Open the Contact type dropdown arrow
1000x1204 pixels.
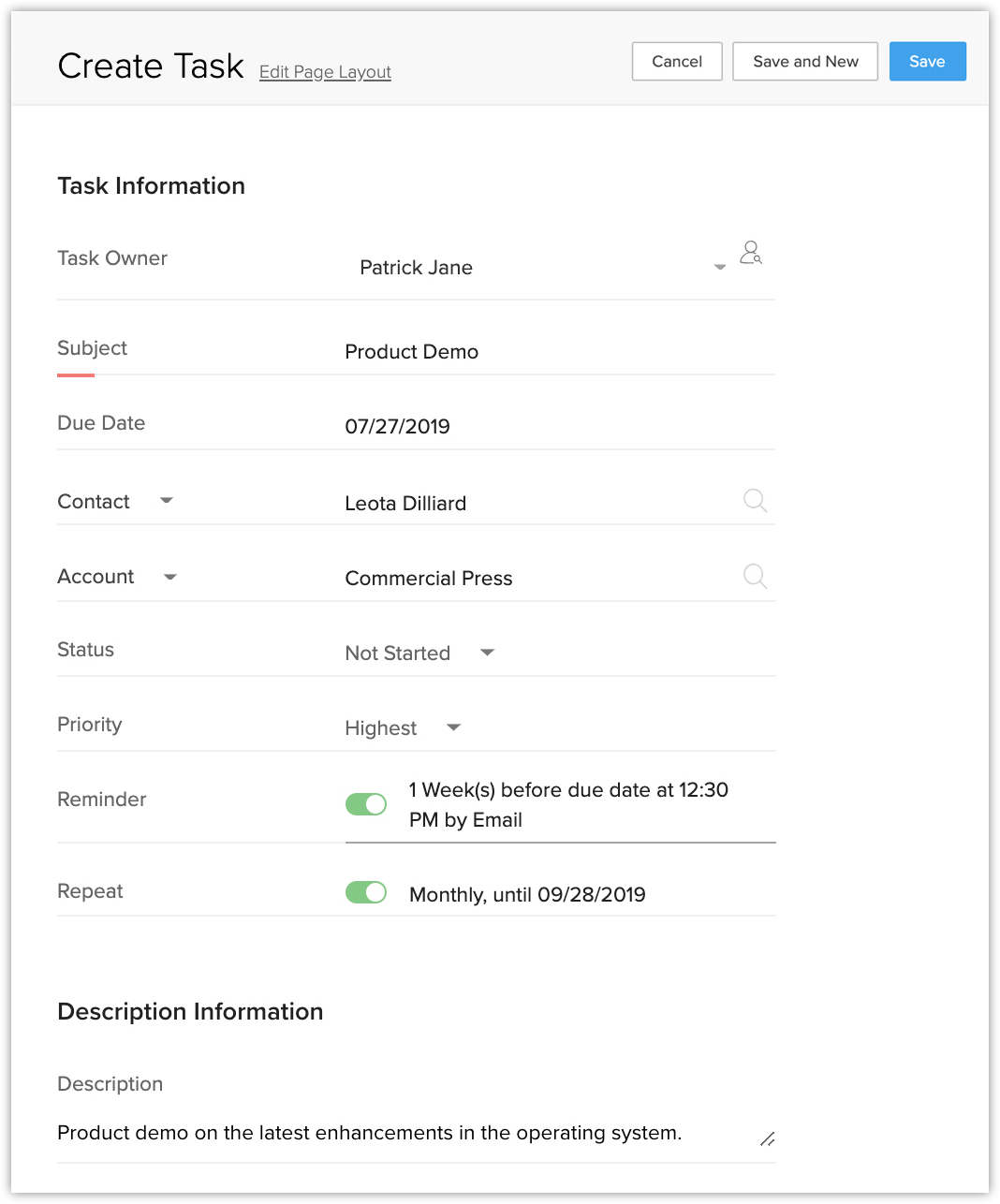click(167, 501)
